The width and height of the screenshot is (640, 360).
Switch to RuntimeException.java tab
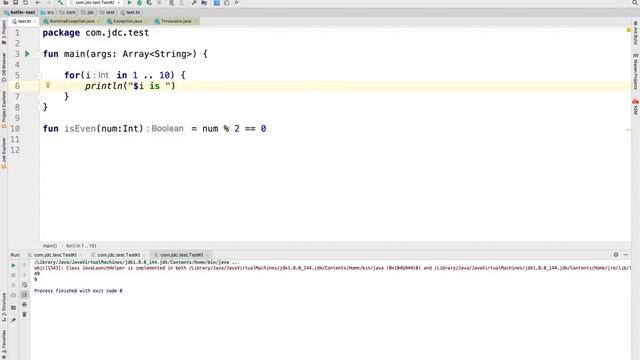[x=72, y=21]
